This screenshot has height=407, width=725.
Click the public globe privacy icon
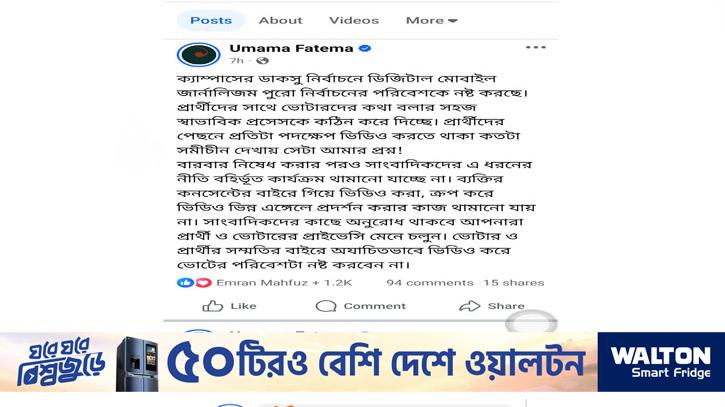[262, 61]
